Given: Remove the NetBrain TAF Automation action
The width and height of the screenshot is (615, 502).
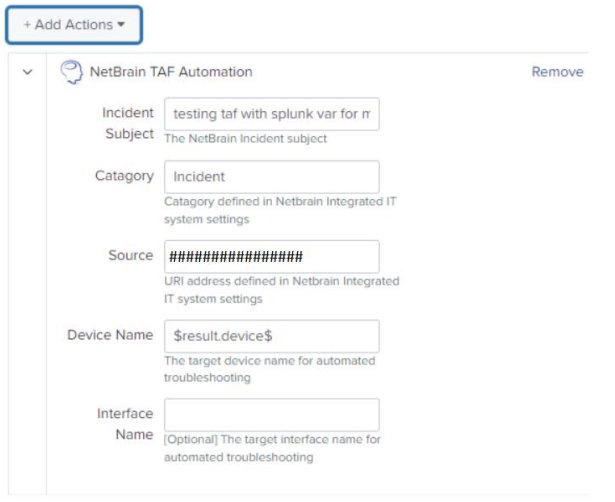Looking at the screenshot, I should pyautogui.click(x=557, y=72).
